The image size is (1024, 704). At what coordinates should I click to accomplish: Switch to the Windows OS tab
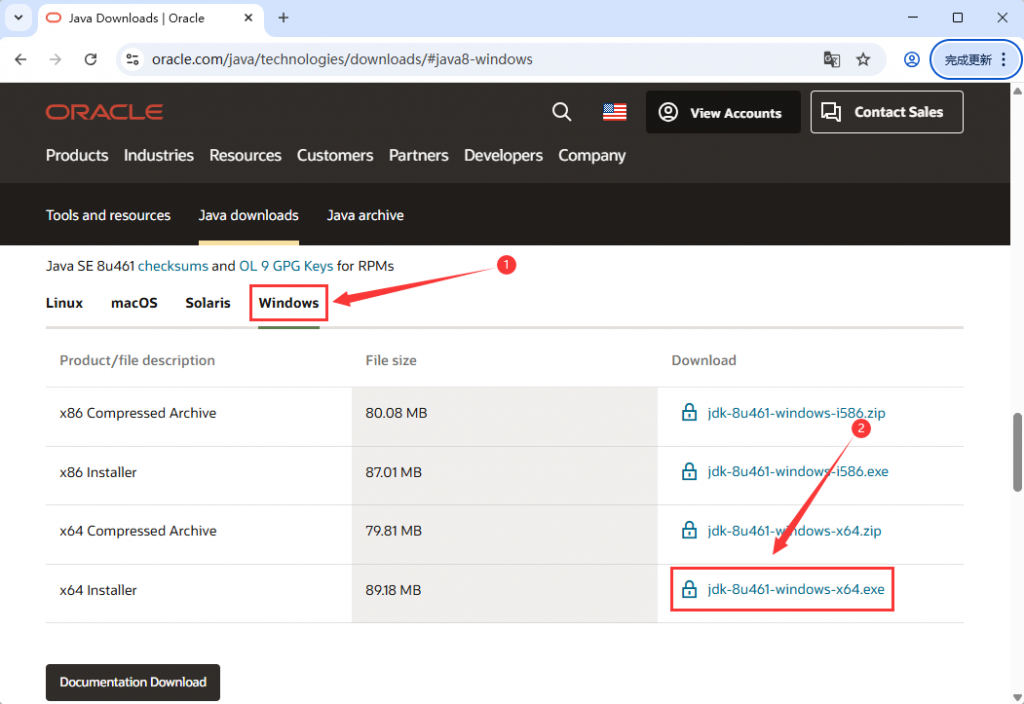point(288,302)
